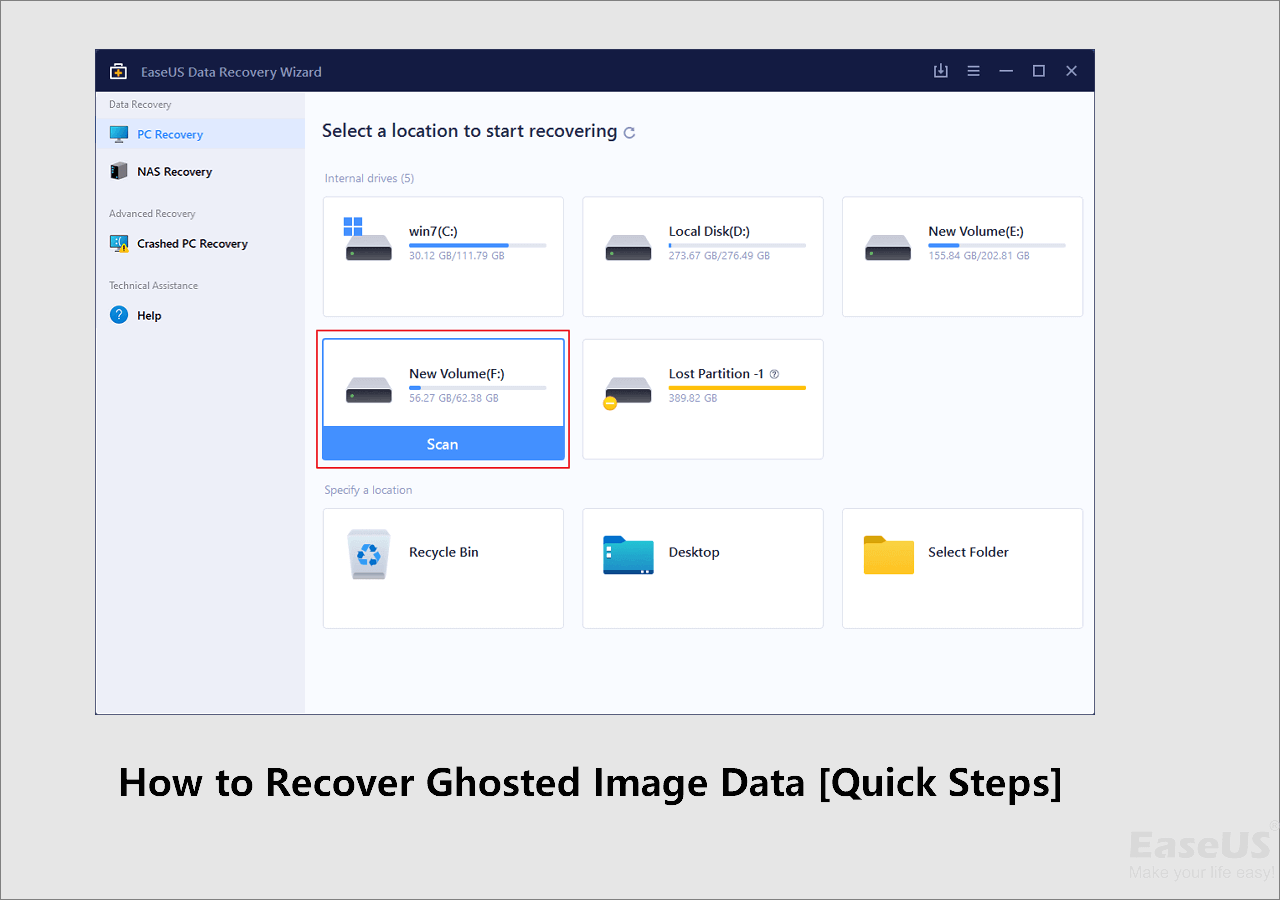1280x900 pixels.
Task: Click the win7(C:) usage bar
Action: coord(478,245)
